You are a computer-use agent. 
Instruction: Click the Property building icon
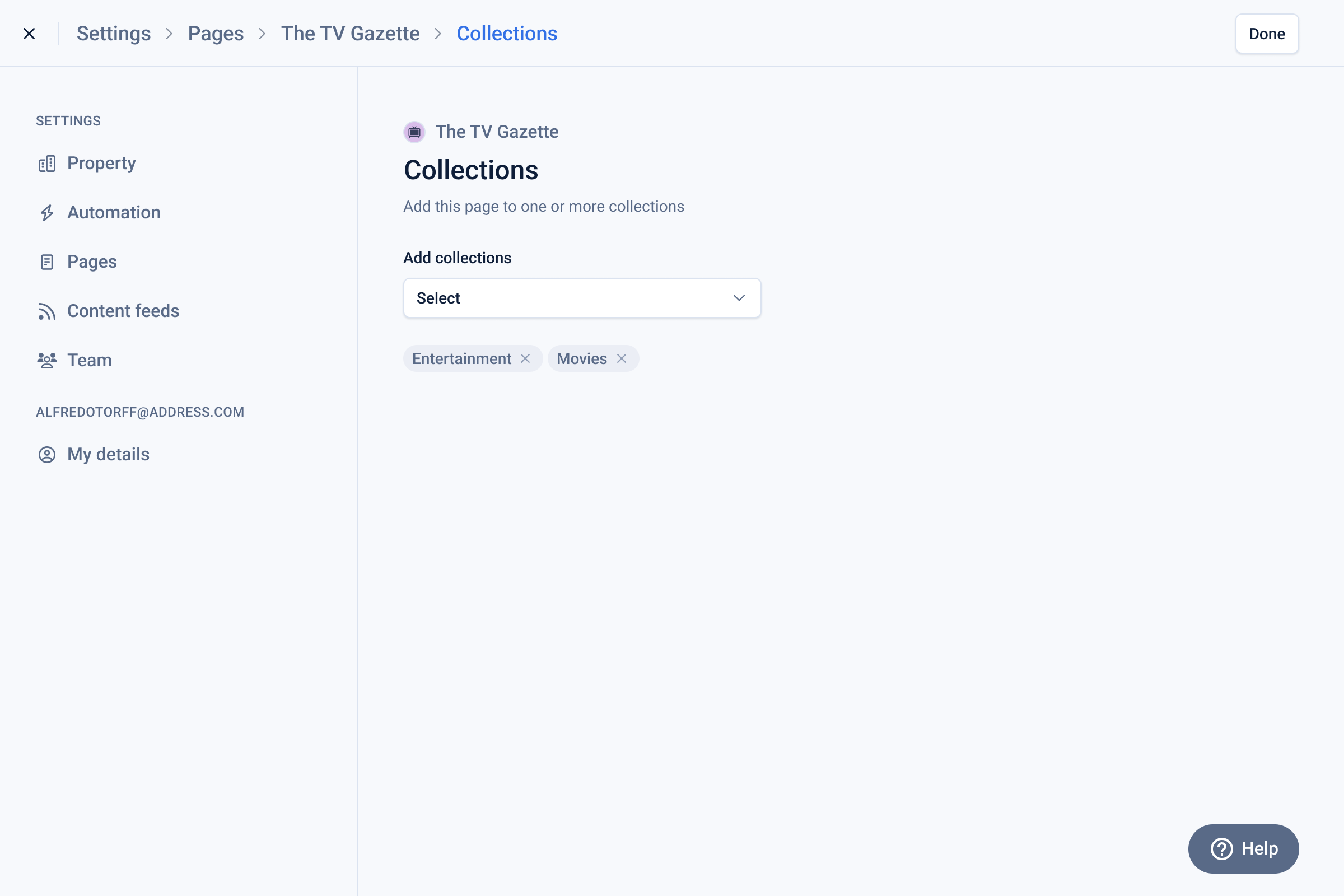tap(47, 164)
